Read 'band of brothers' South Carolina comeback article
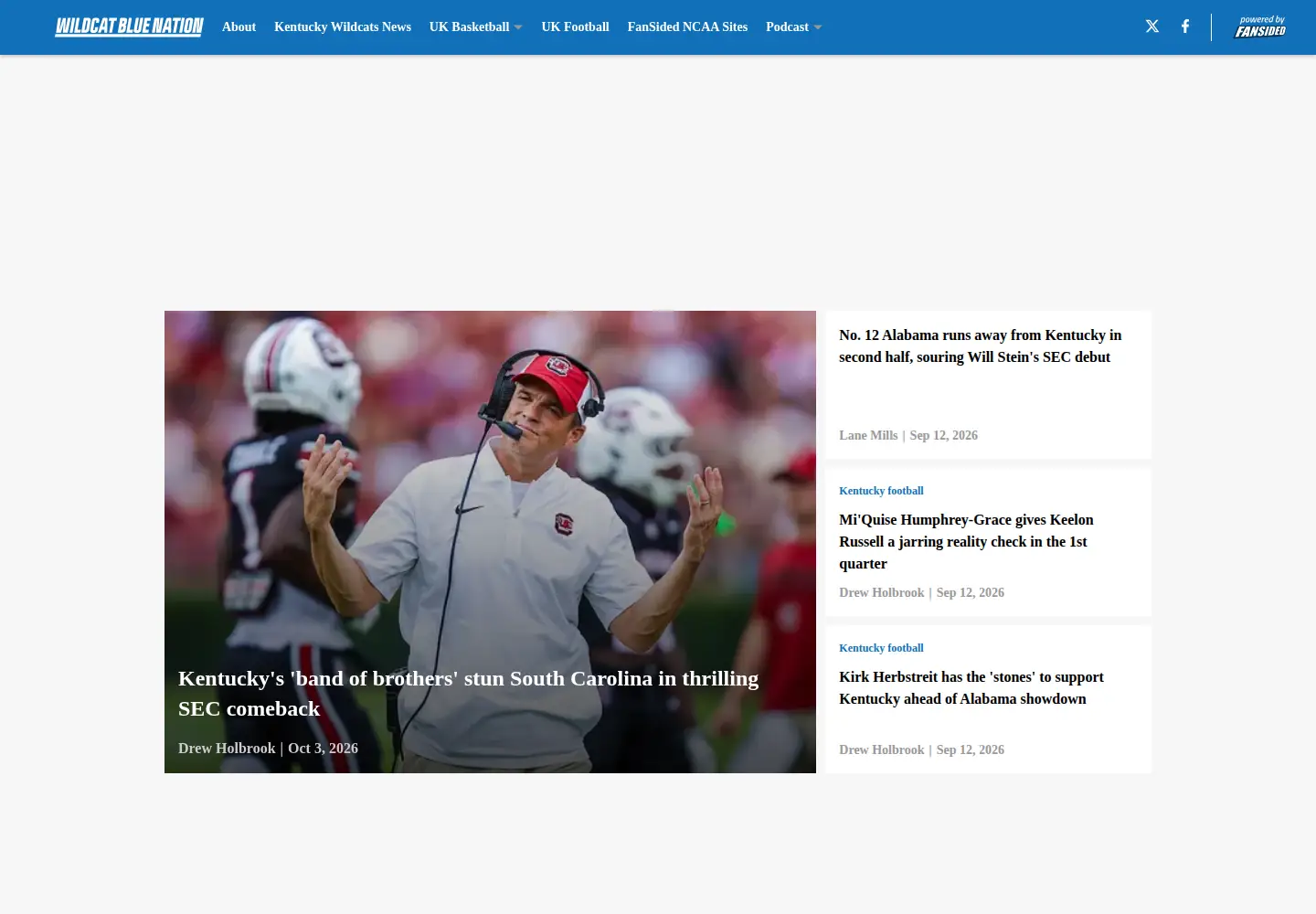This screenshot has width=1316, height=914. tap(468, 694)
